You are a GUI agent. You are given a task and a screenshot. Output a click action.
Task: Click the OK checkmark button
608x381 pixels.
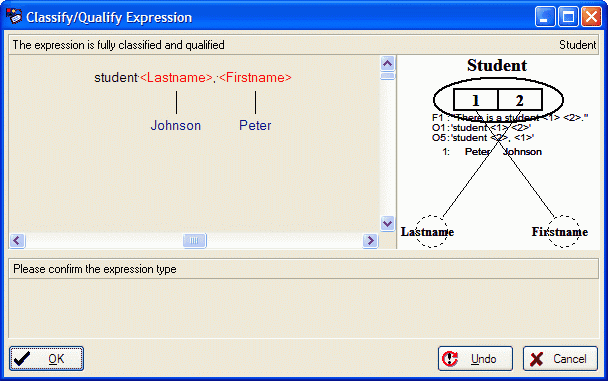(46, 359)
